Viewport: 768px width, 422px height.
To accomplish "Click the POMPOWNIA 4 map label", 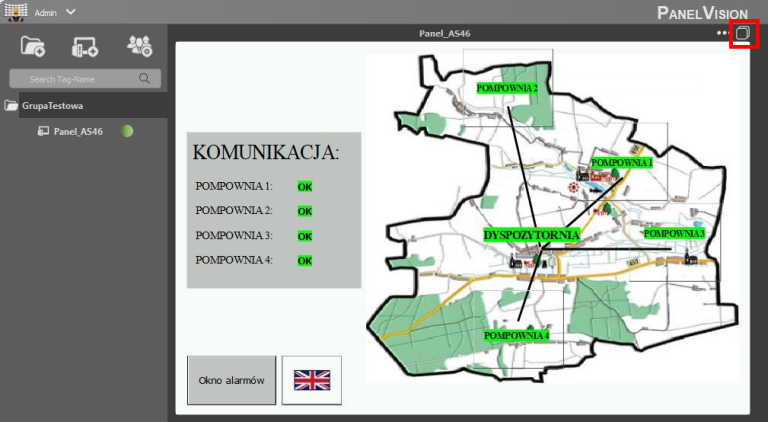I will coord(516,336).
